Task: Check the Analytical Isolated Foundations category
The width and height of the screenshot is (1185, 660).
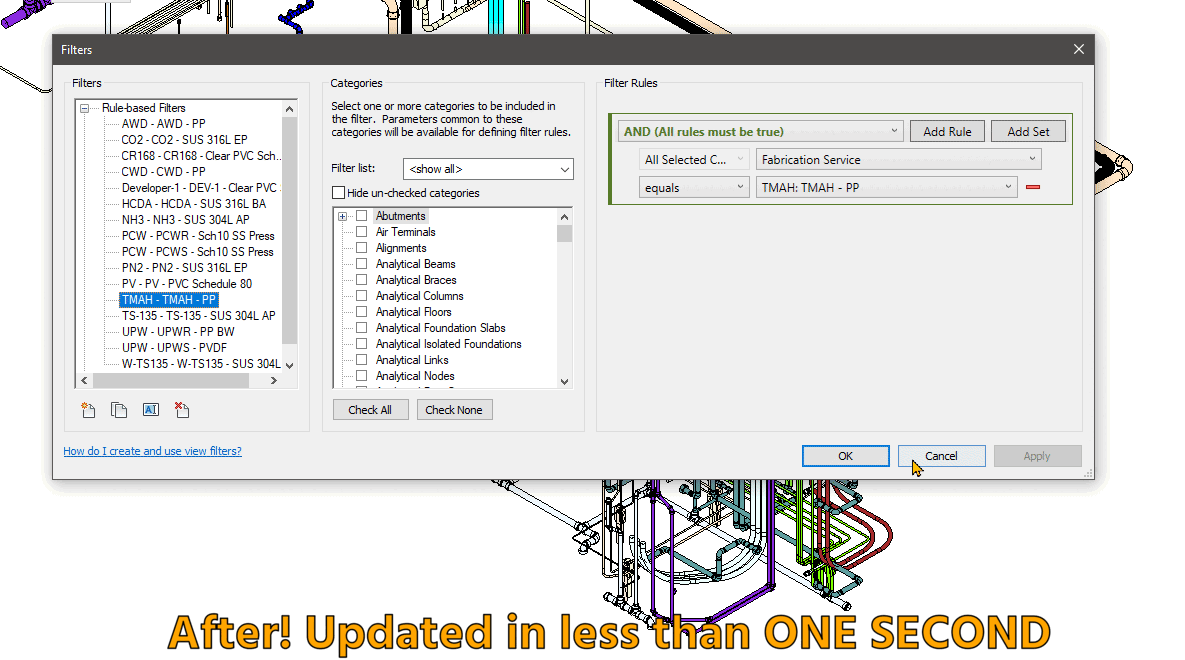Action: (362, 344)
